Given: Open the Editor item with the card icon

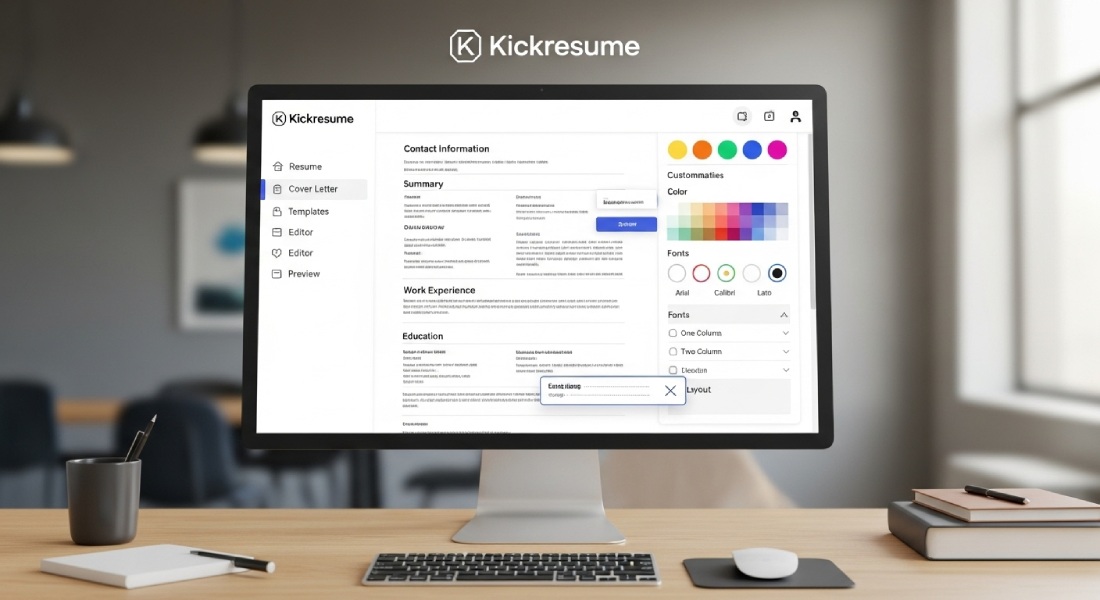Looking at the screenshot, I should point(293,232).
